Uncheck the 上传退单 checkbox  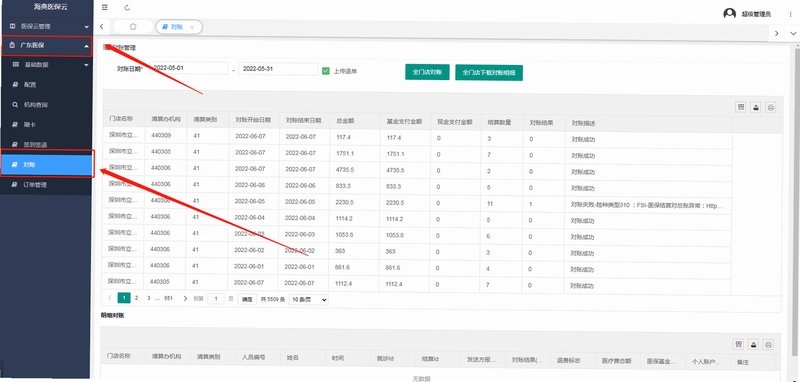point(326,71)
